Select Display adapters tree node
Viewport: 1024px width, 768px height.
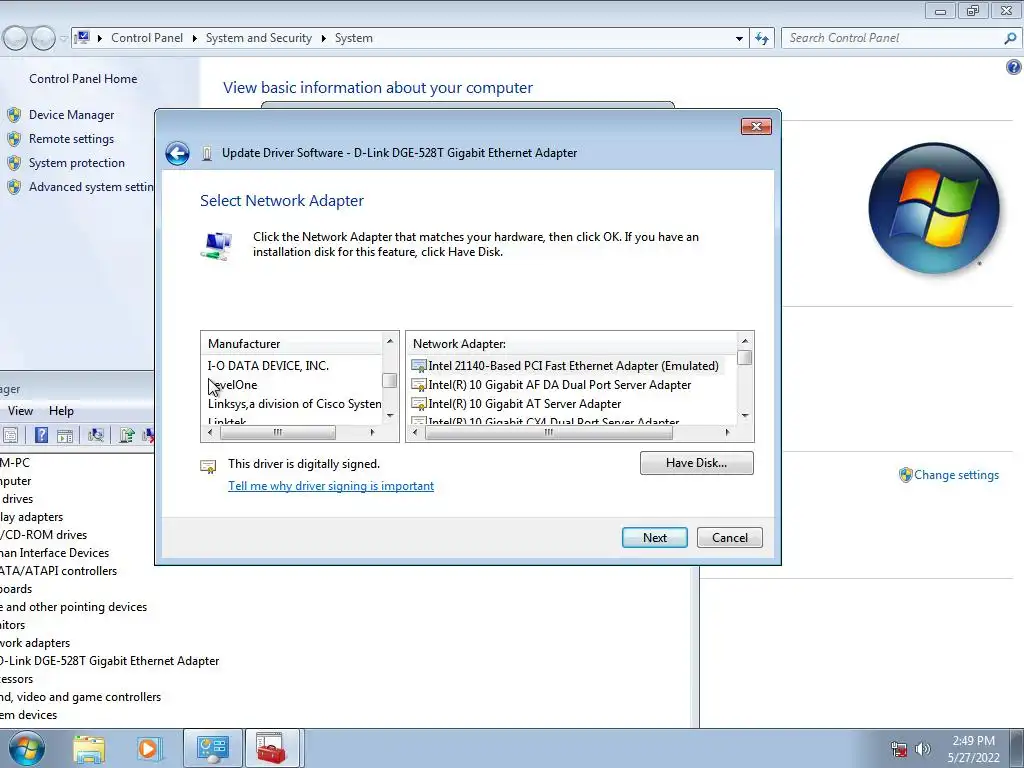(31, 517)
